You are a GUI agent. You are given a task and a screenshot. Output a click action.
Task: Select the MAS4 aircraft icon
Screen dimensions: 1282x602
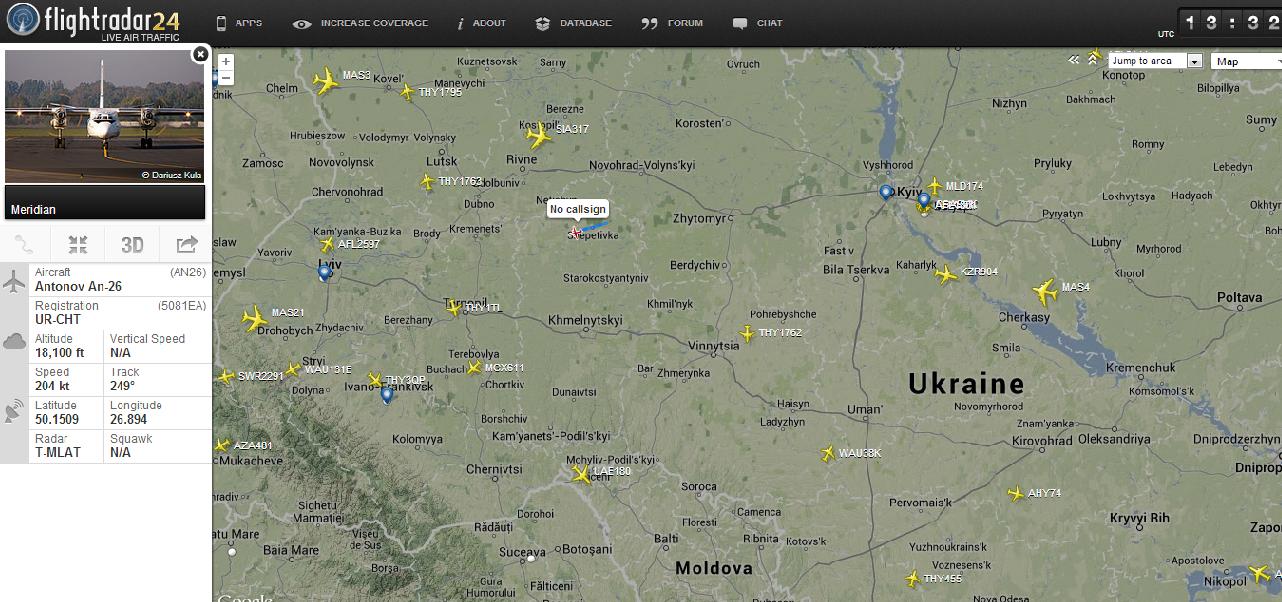point(1045,292)
